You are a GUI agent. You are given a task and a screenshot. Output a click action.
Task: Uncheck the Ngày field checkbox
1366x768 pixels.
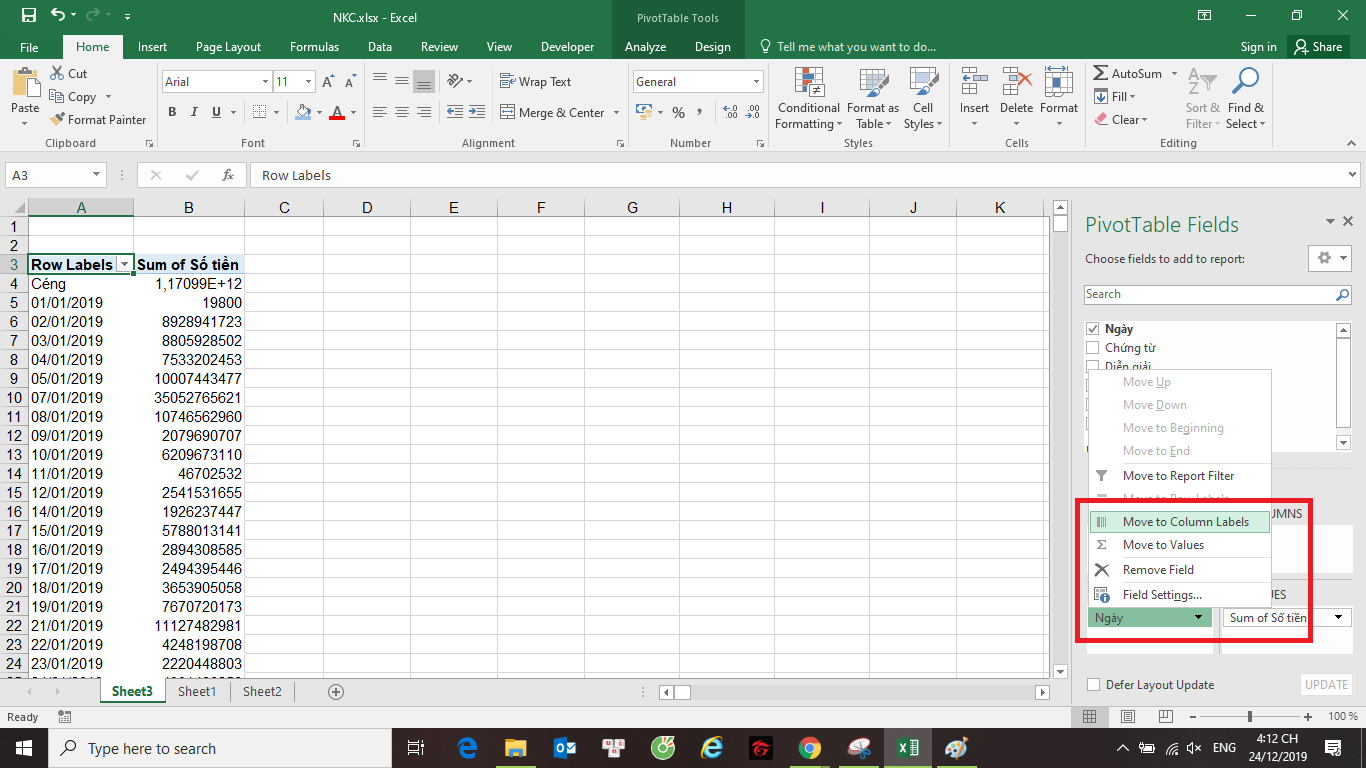tap(1093, 329)
